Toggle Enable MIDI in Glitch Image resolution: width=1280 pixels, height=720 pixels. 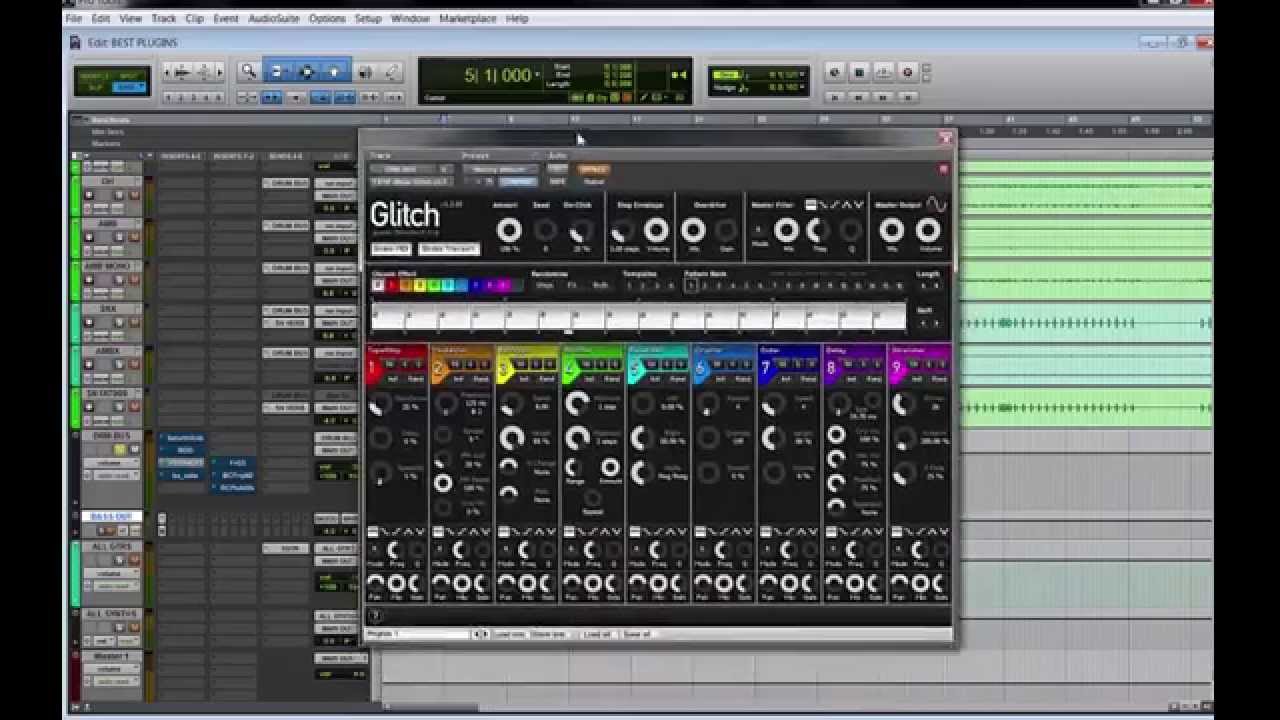coord(391,249)
